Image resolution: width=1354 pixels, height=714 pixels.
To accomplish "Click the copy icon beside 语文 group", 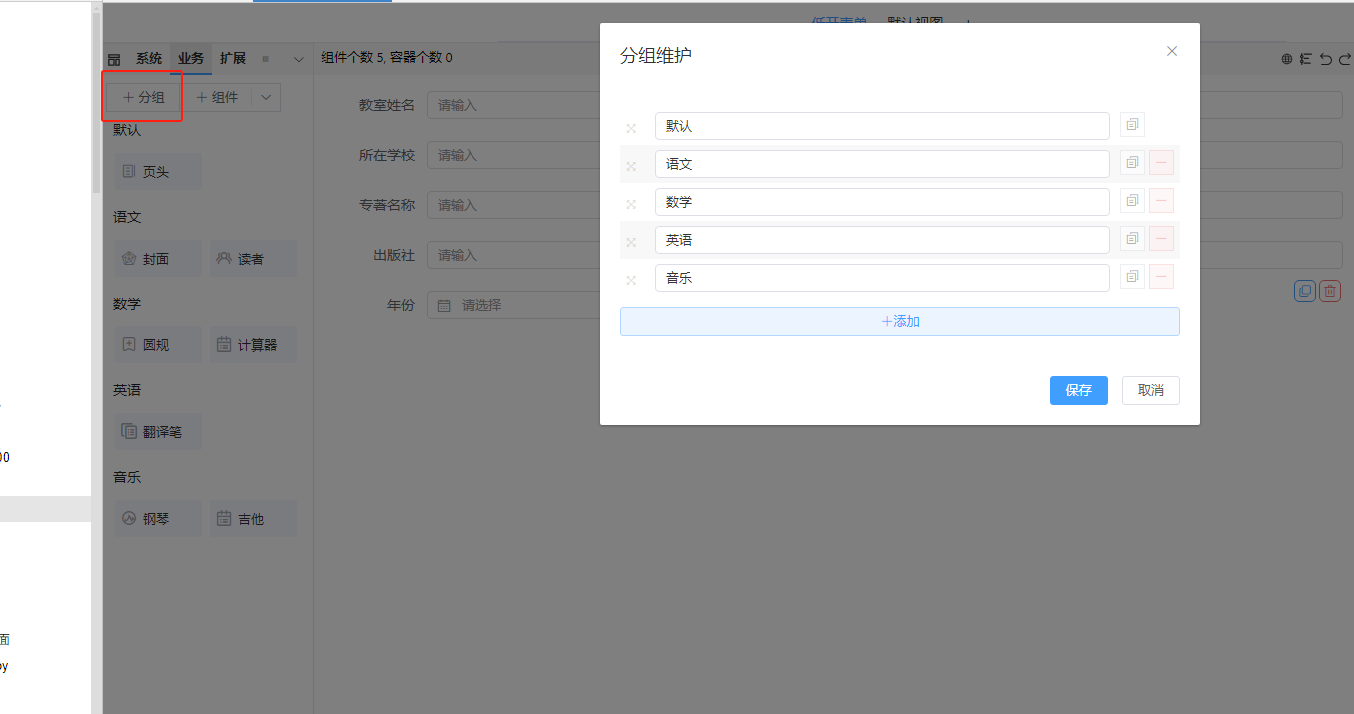I will point(1132,163).
